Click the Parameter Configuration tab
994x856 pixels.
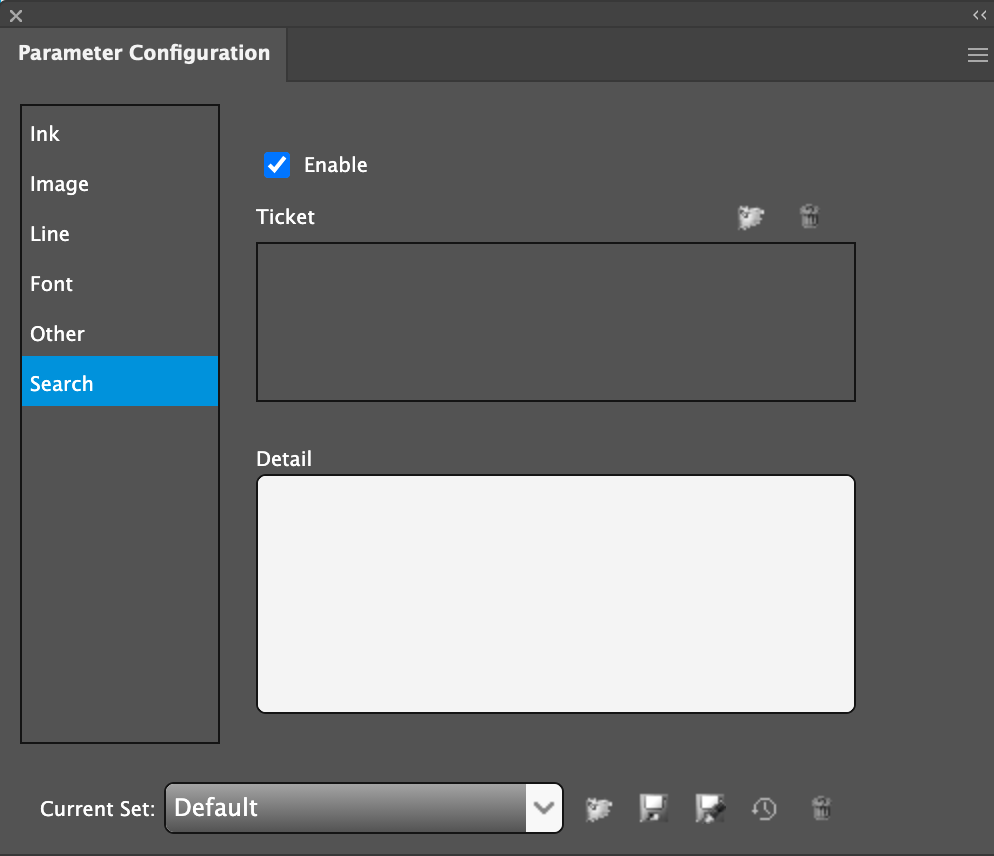(144, 54)
